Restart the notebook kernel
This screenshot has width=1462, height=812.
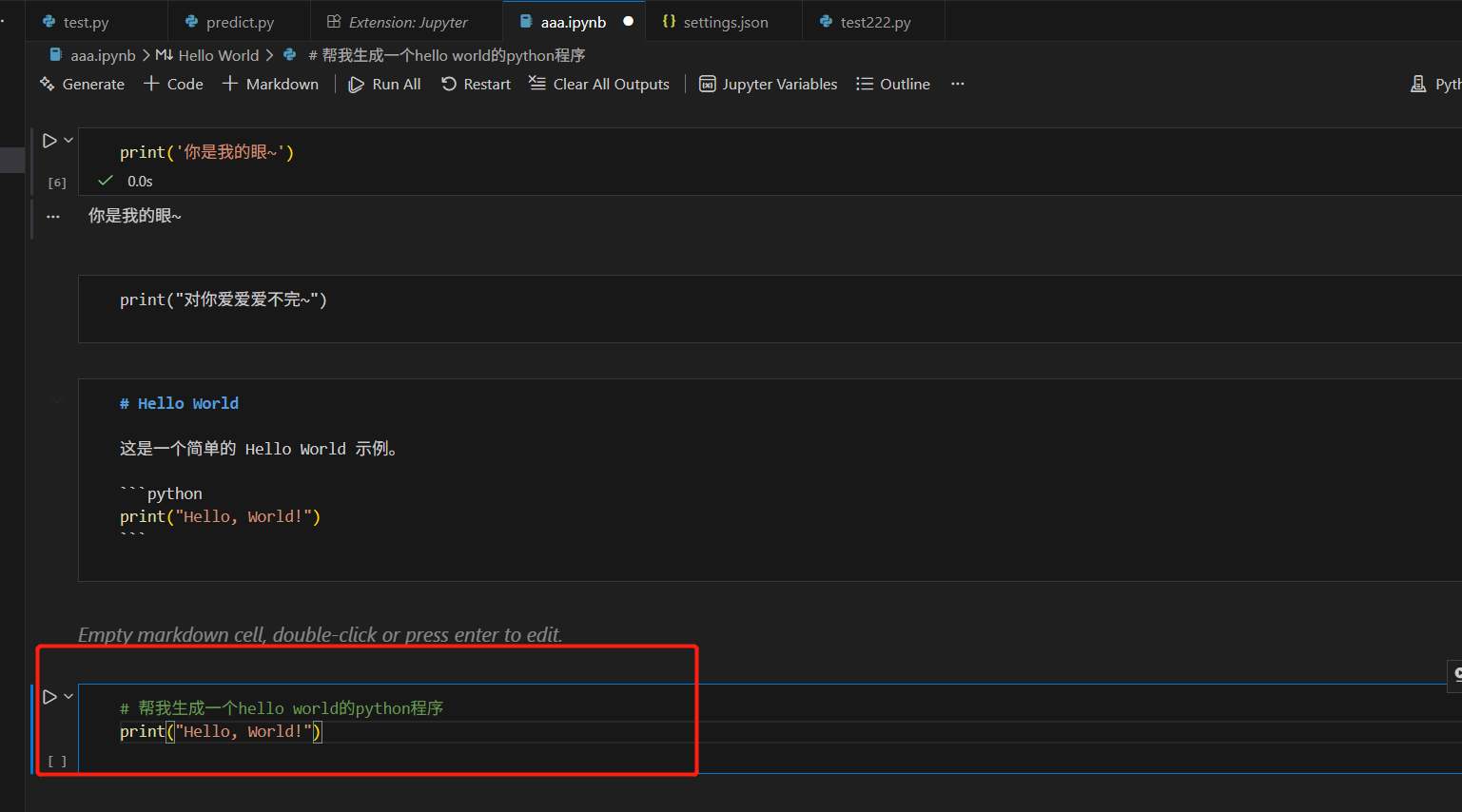pos(476,85)
